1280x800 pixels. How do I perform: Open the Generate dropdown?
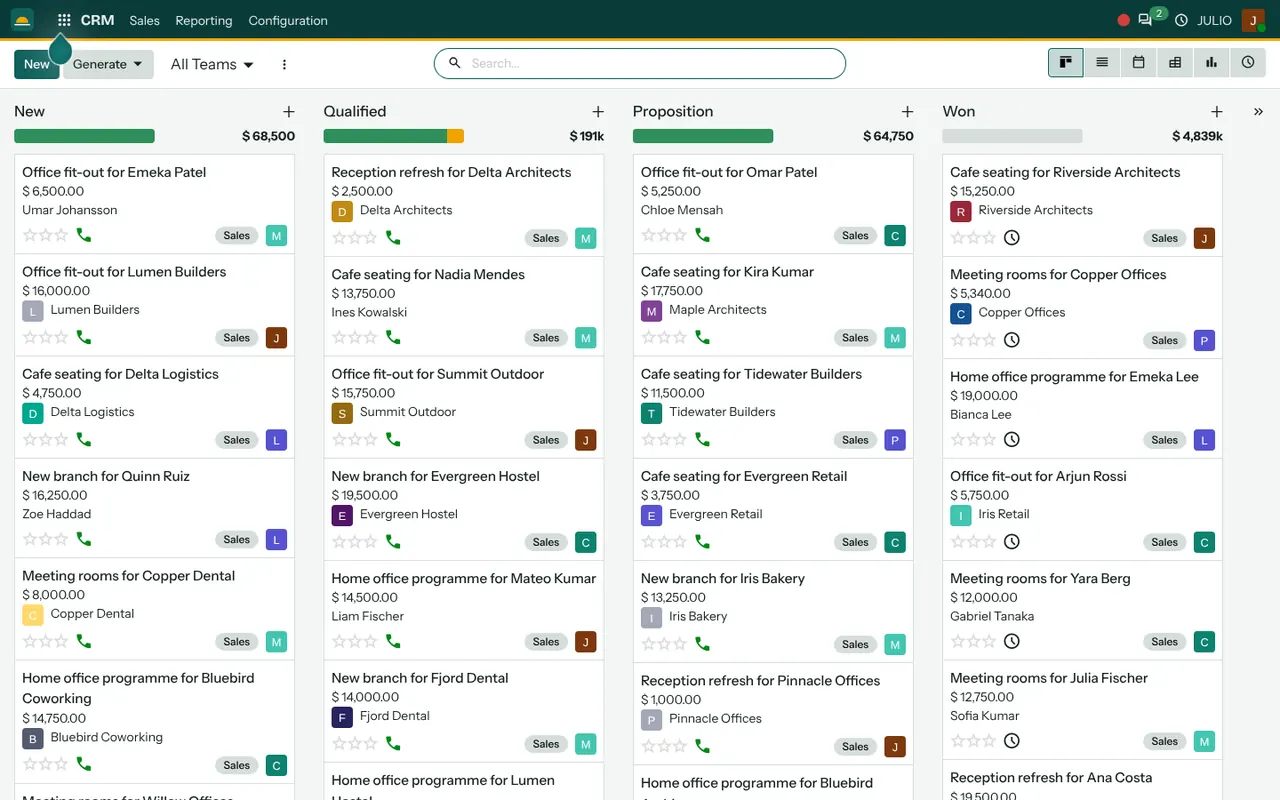tap(108, 64)
